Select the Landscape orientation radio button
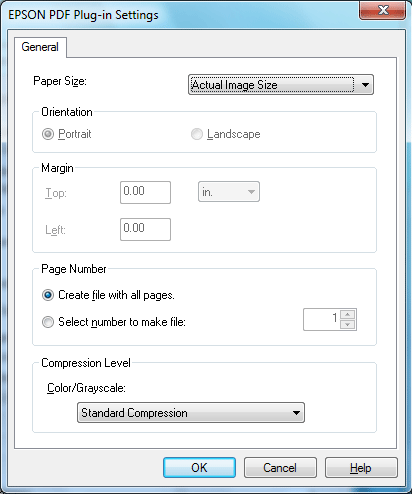Viewport: 412px width, 494px height. coord(197,134)
